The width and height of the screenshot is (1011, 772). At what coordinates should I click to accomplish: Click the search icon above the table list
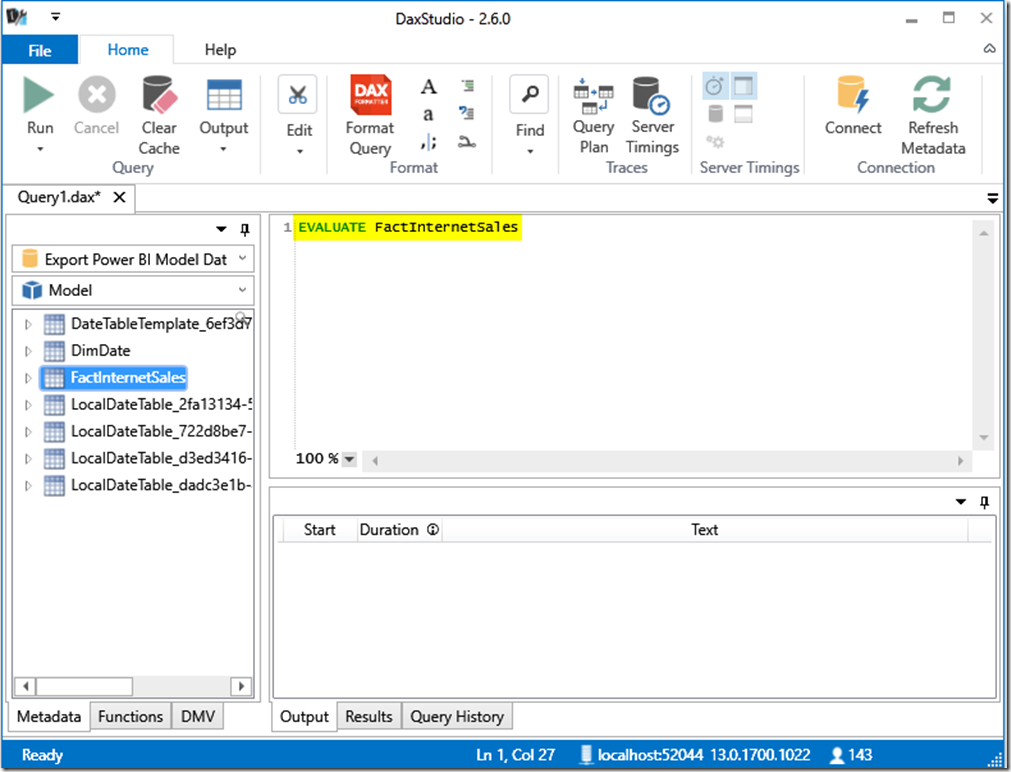tap(241, 317)
